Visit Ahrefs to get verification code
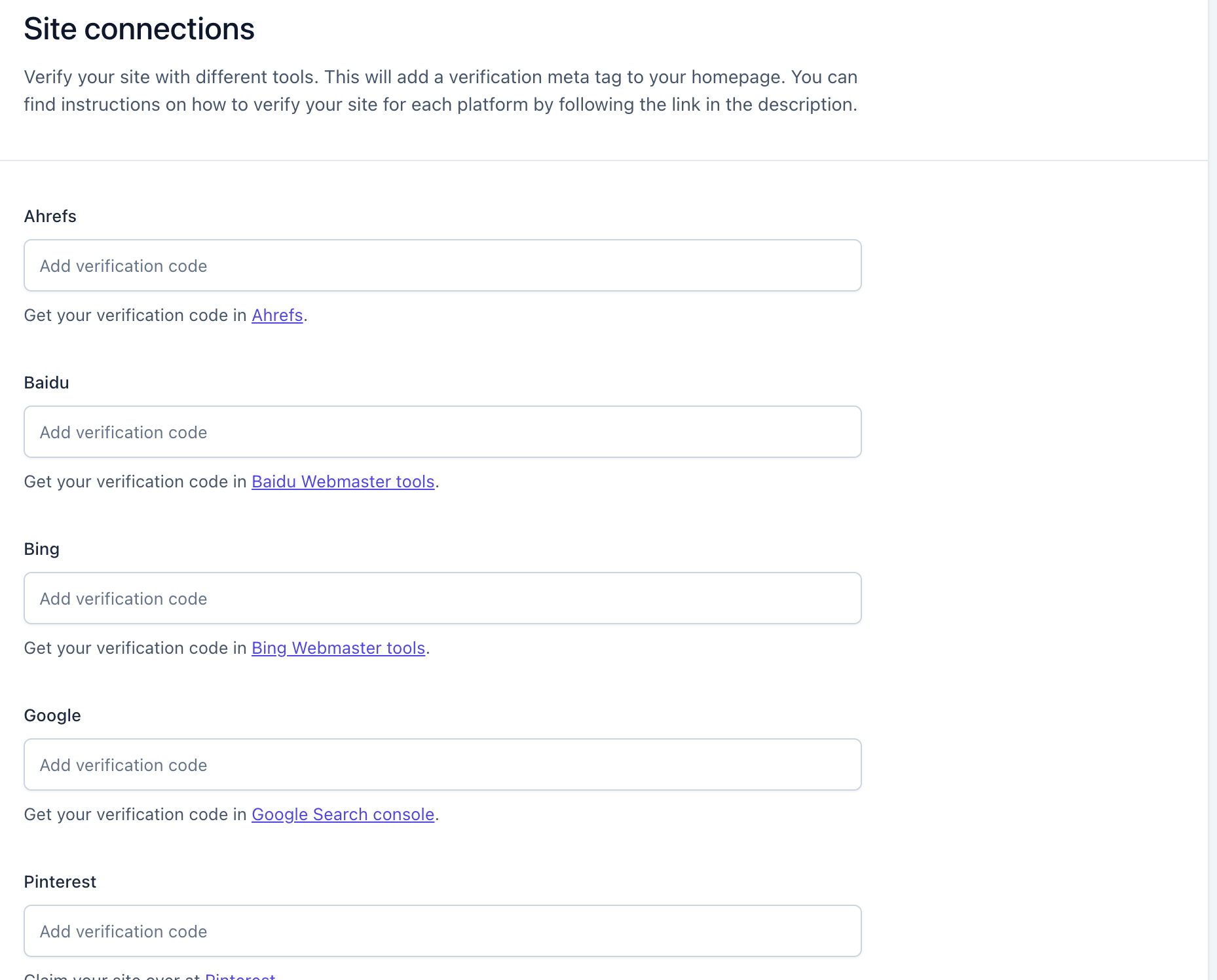Screen dimensions: 1217x980 click(x=276, y=315)
